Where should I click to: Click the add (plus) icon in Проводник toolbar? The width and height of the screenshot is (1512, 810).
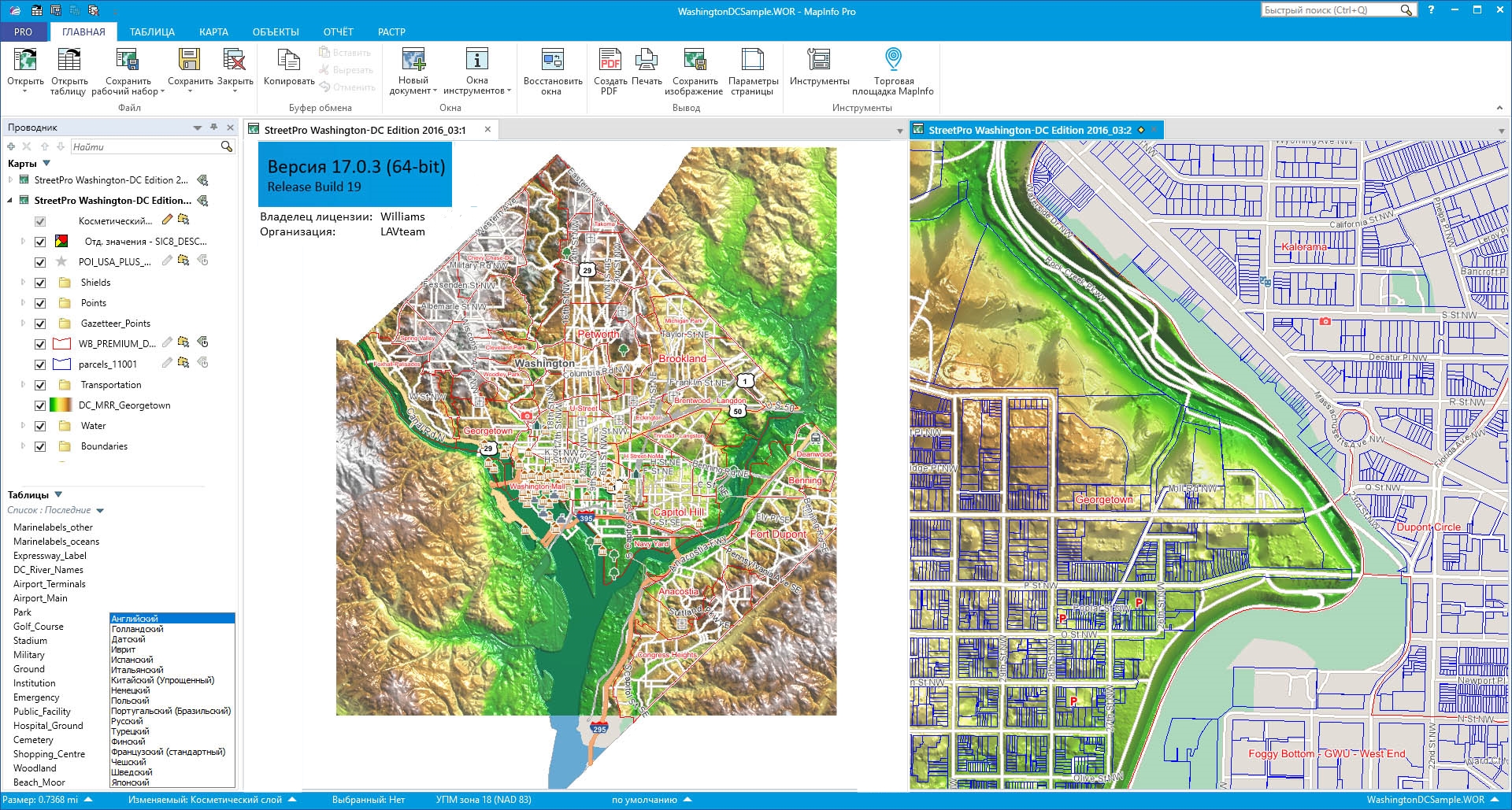click(11, 146)
